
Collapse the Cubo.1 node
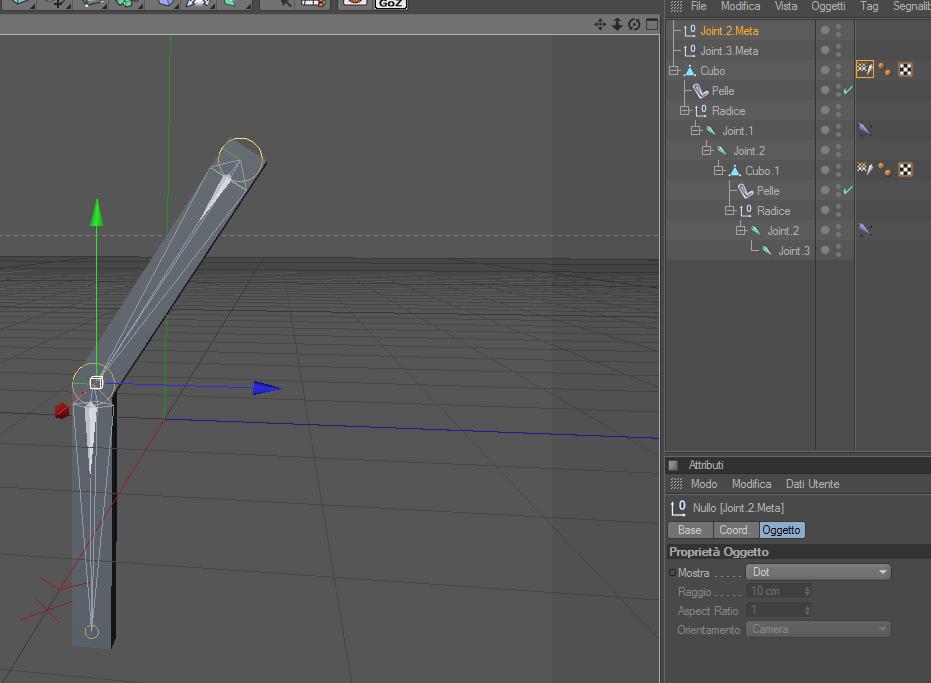718,170
